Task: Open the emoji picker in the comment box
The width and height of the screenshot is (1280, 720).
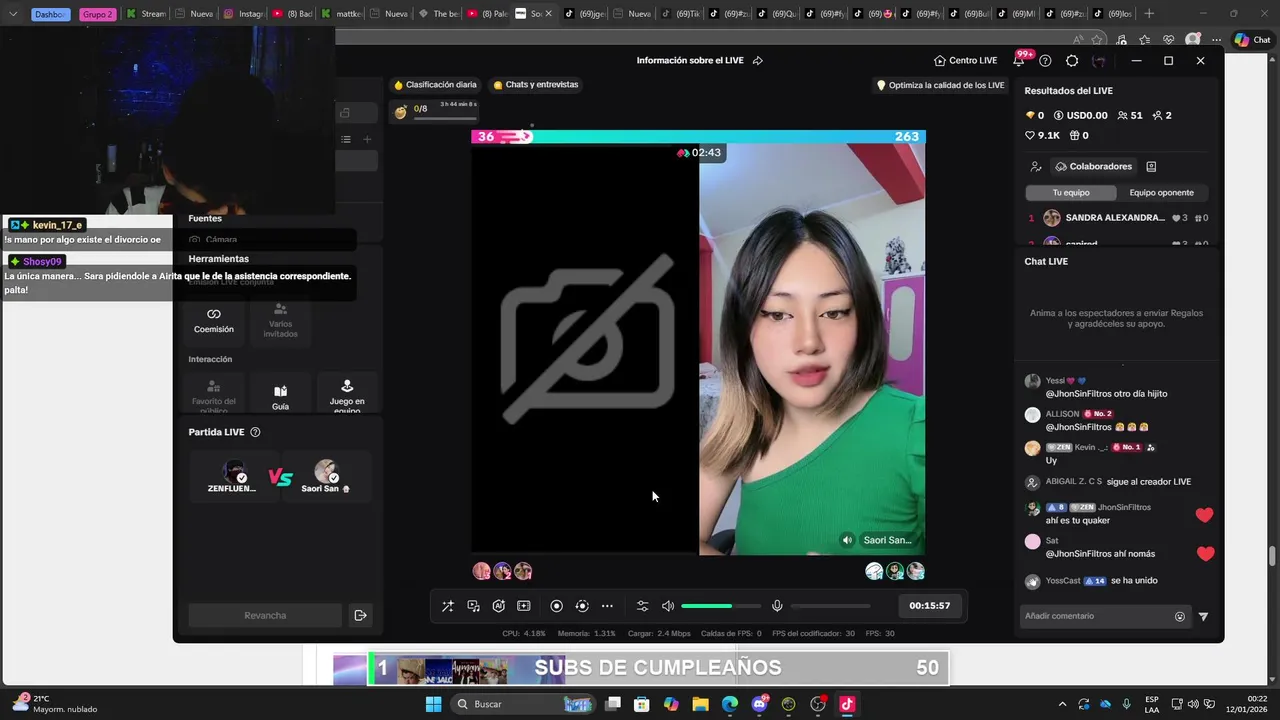Action: coord(1180,617)
